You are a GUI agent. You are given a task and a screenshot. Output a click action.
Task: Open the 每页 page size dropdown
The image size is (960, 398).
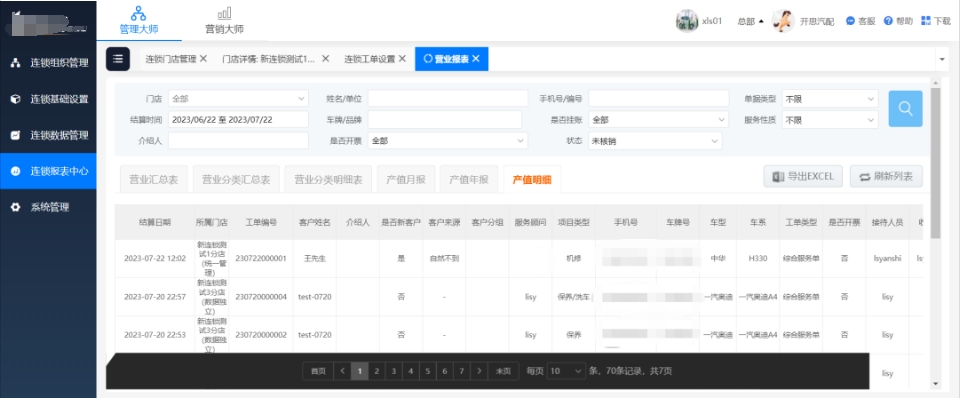[566, 371]
